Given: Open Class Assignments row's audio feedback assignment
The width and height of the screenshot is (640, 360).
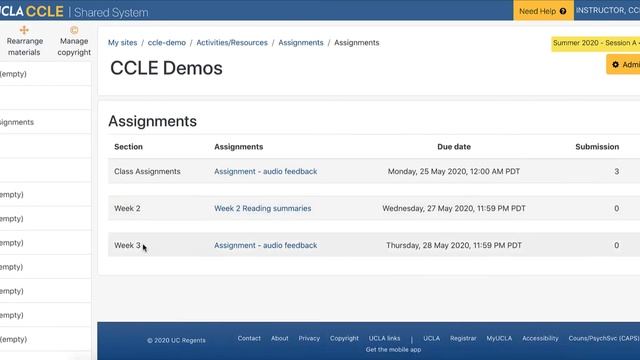Looking at the screenshot, I should 266,171.
